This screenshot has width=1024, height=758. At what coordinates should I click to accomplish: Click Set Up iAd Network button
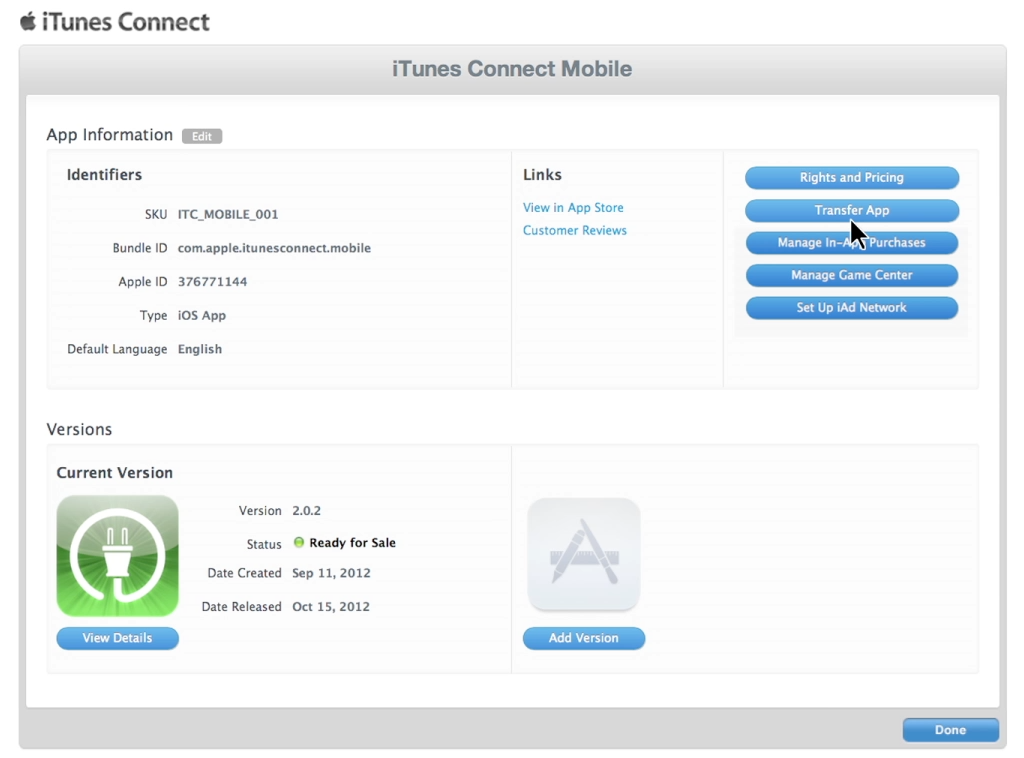point(852,308)
